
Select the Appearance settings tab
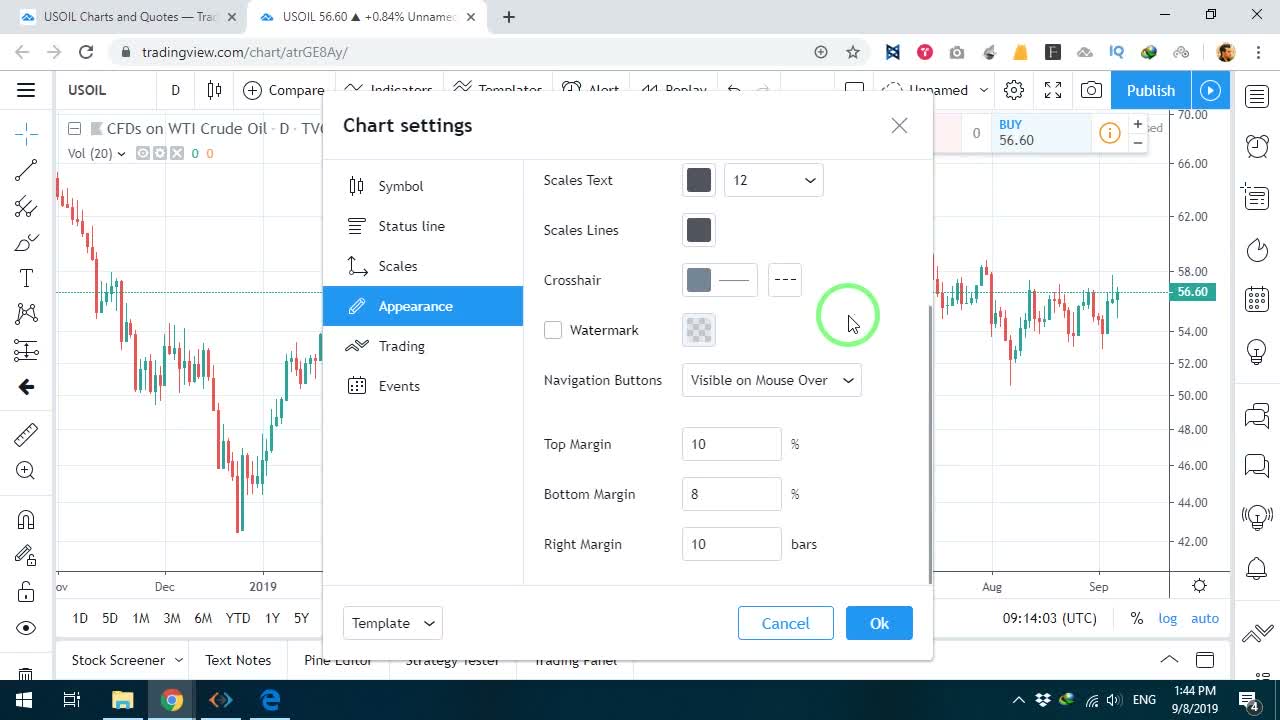coord(423,306)
